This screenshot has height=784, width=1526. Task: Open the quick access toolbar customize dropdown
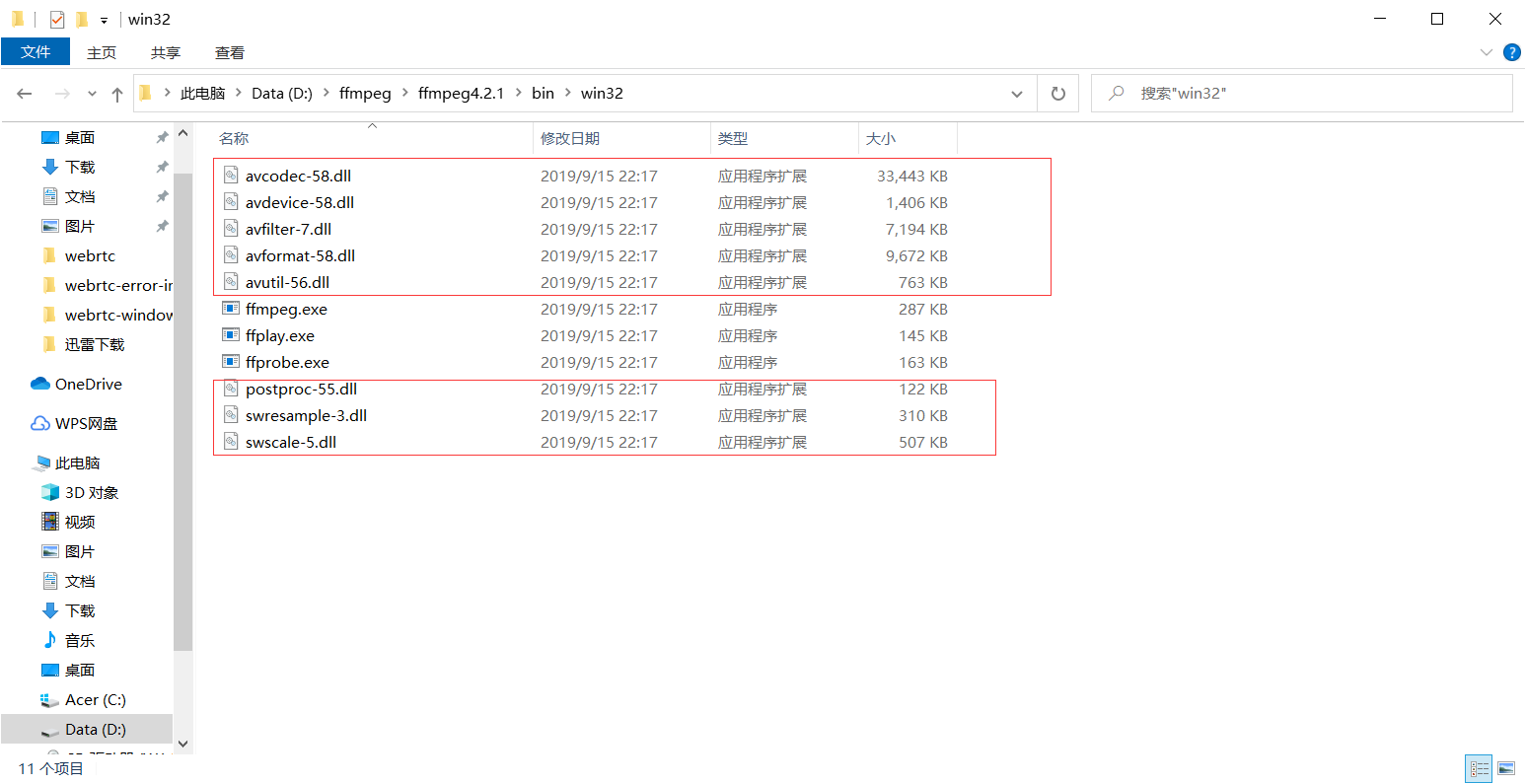tap(104, 20)
